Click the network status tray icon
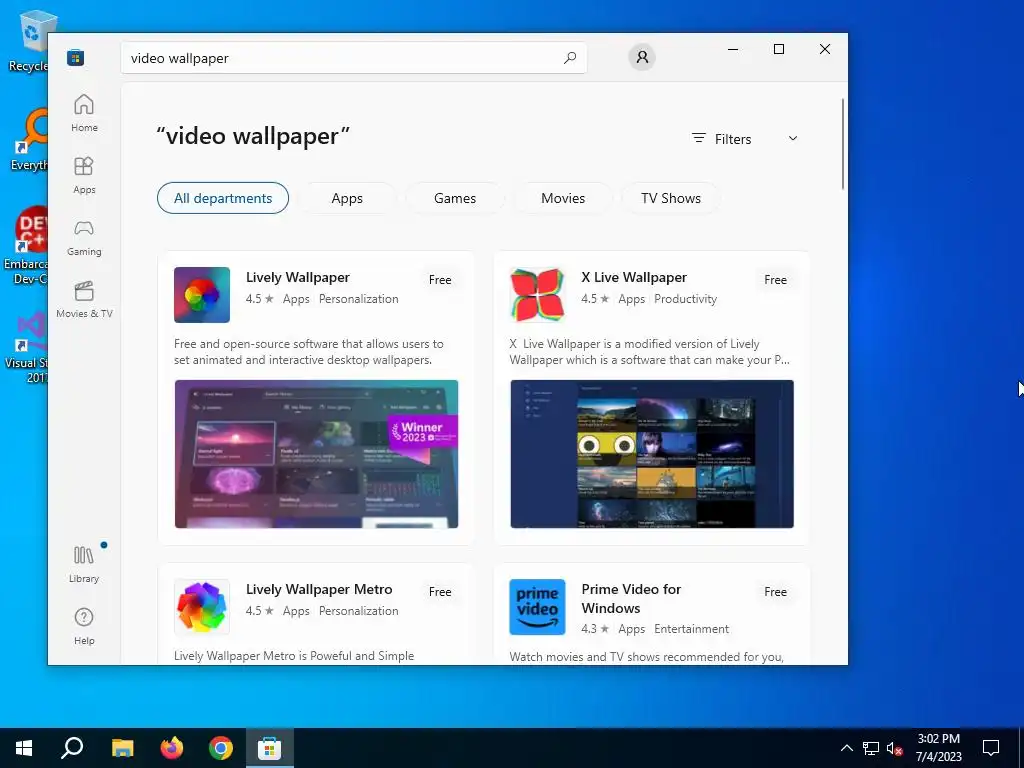1024x768 pixels. (x=871, y=748)
